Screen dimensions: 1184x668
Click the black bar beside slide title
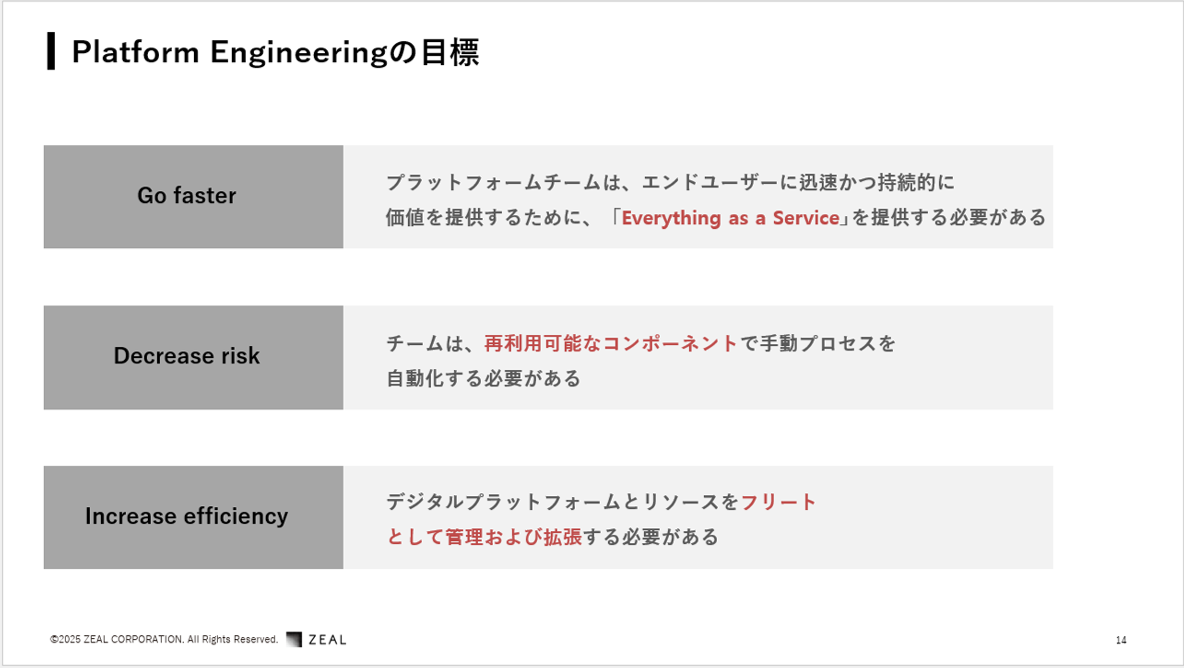point(51,51)
